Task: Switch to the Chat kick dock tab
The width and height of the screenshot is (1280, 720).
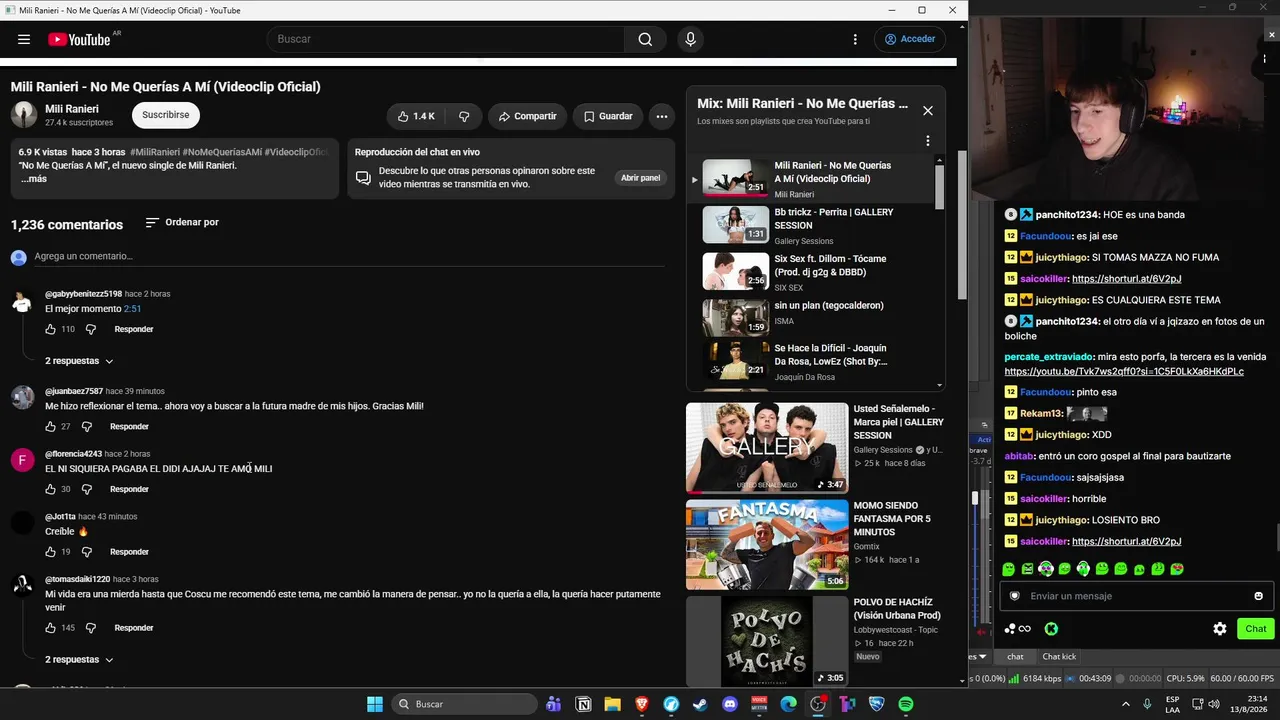Action: [1059, 657]
